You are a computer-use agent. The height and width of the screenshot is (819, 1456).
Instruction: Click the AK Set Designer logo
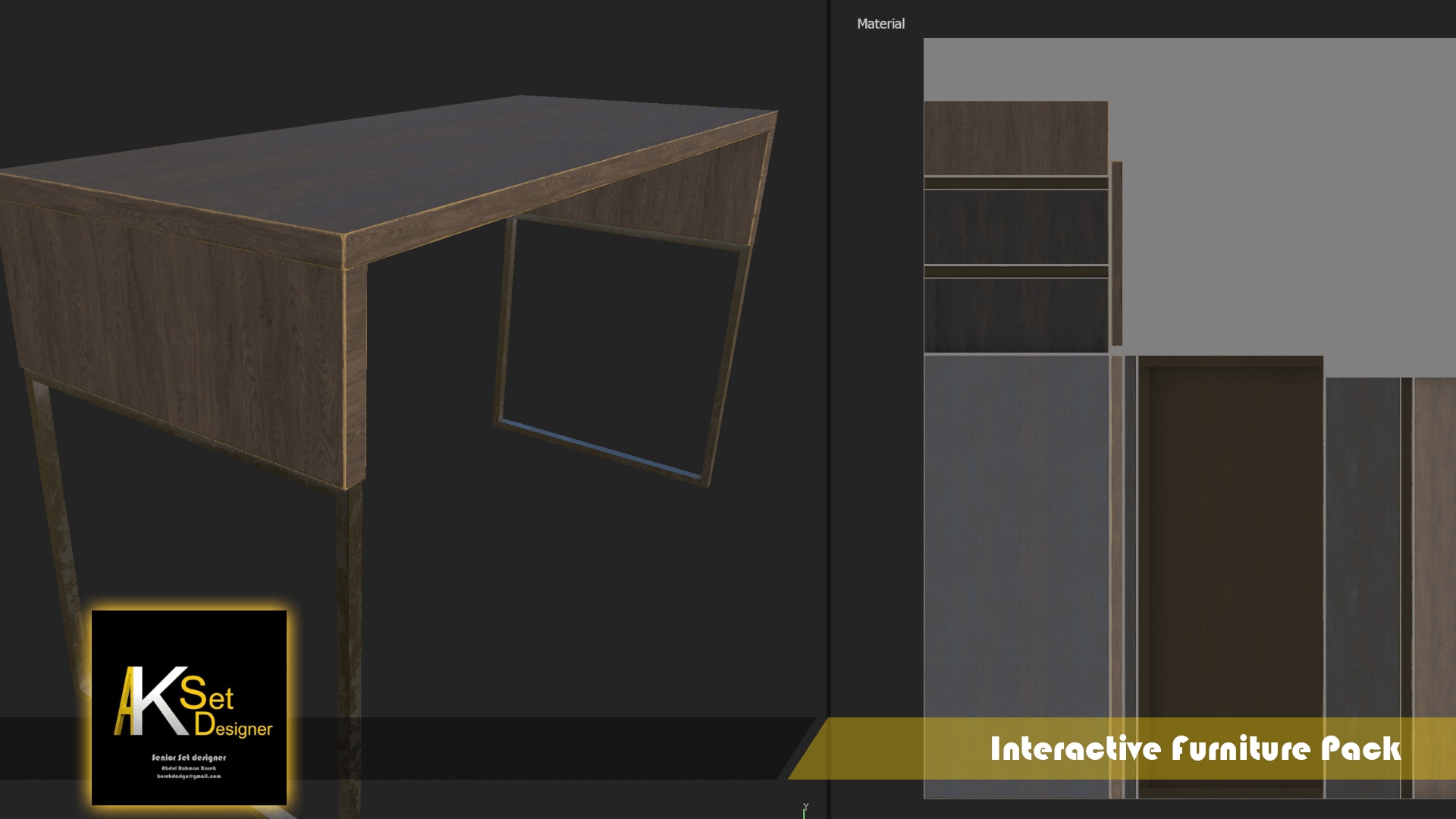click(x=193, y=701)
